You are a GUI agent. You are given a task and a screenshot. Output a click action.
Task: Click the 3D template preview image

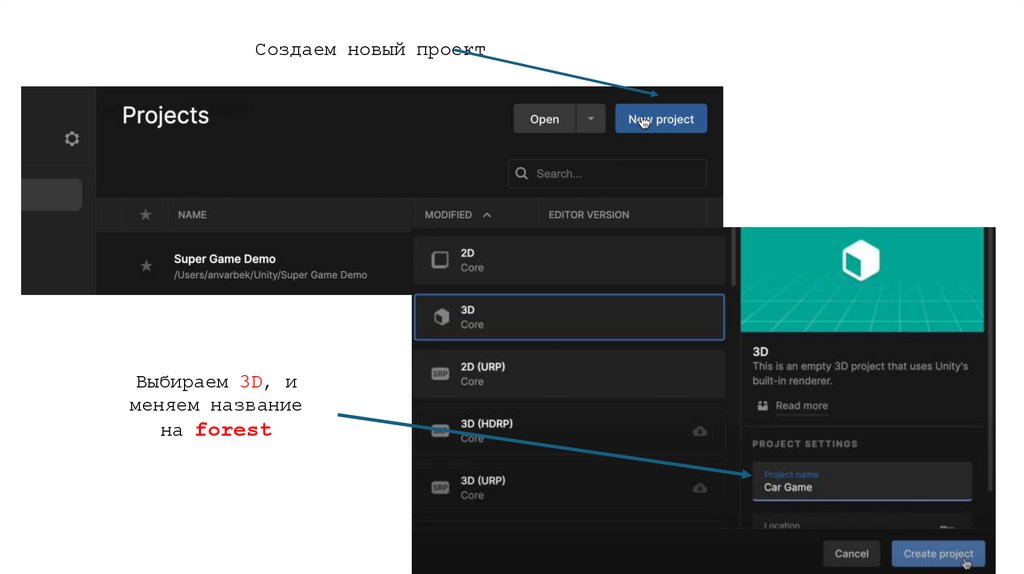click(x=862, y=279)
